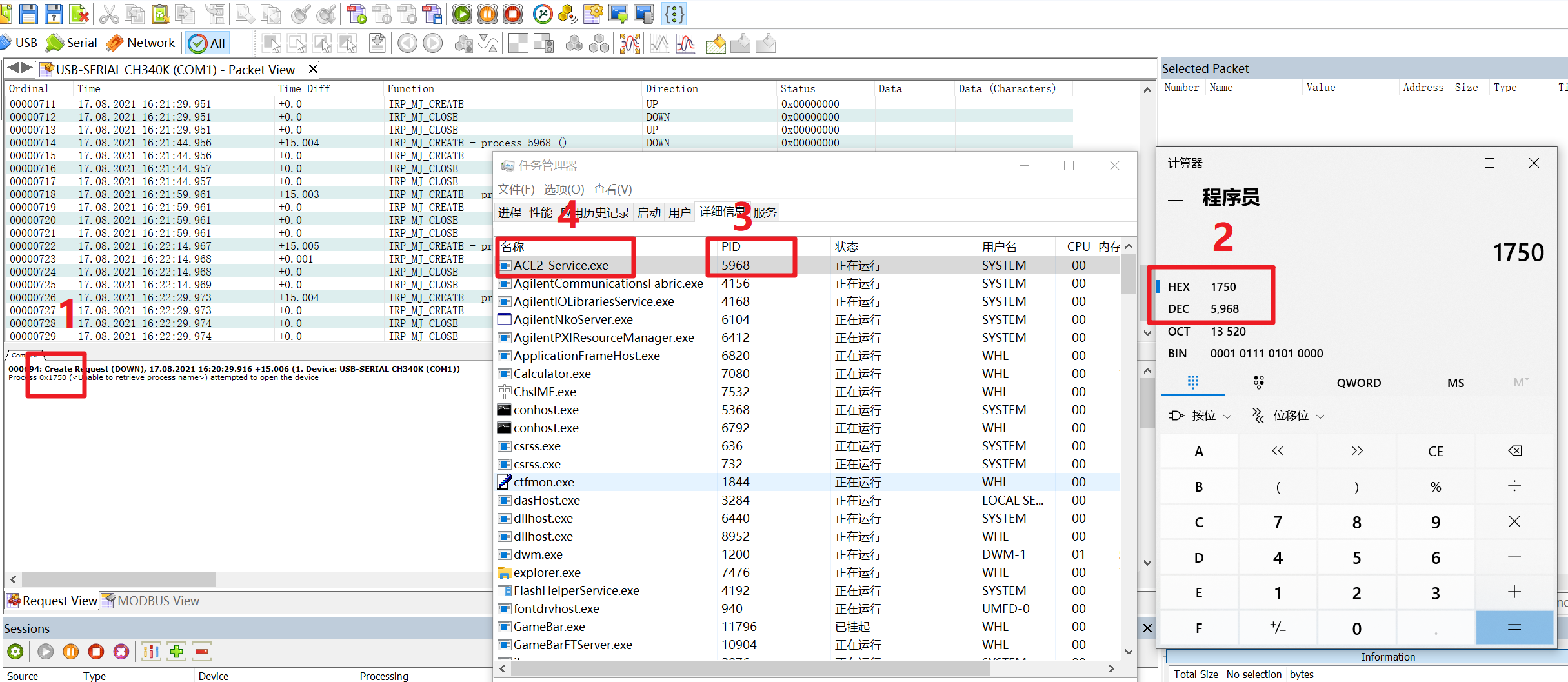Select the ctfmon.exe process row
This screenshot has height=682, width=1568.
[x=808, y=482]
